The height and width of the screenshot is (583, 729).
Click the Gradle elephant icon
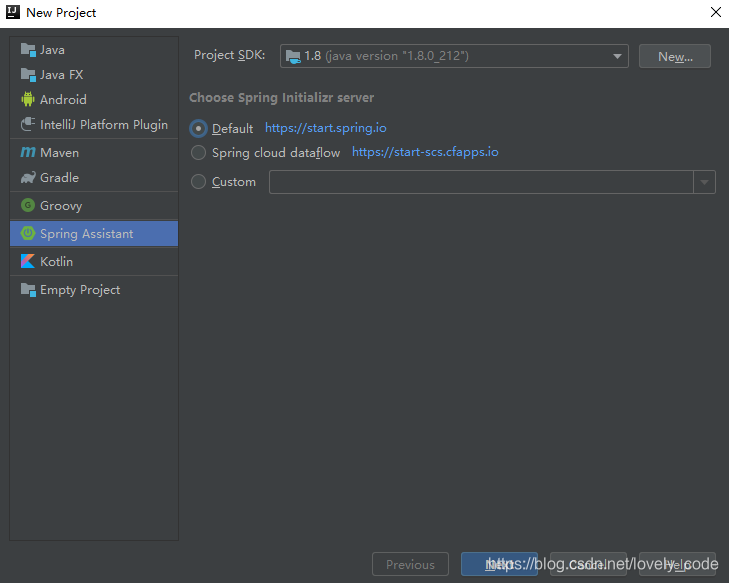point(28,177)
